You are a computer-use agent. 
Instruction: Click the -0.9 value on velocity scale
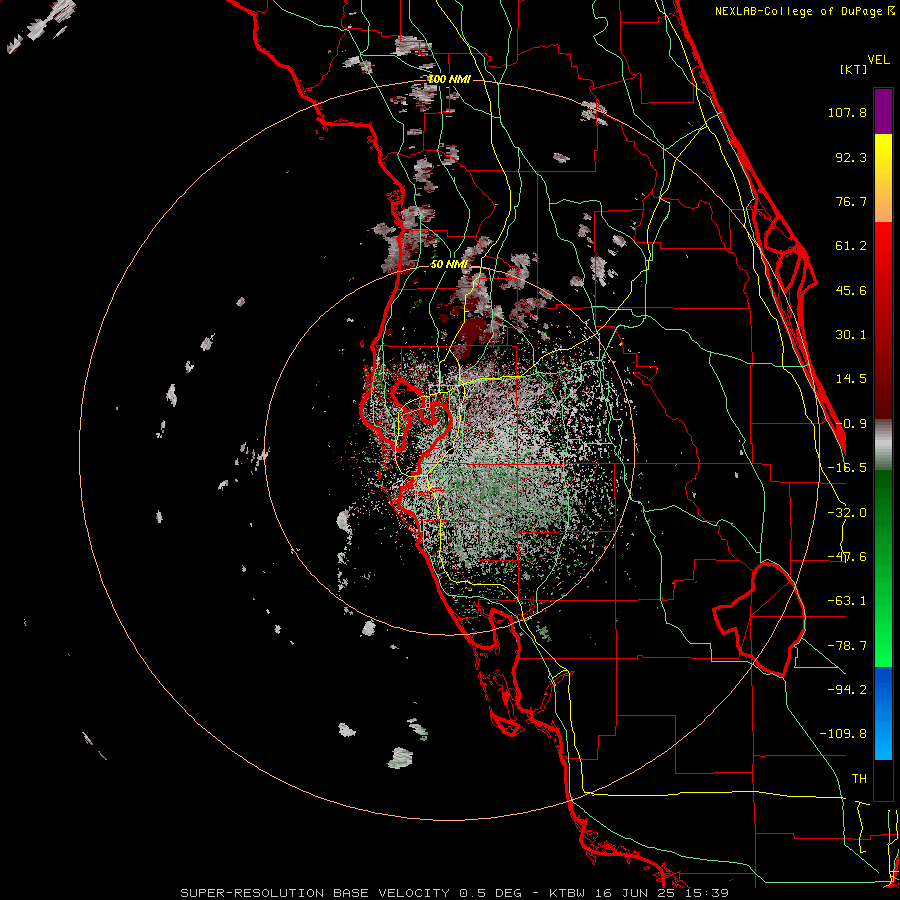click(x=851, y=424)
